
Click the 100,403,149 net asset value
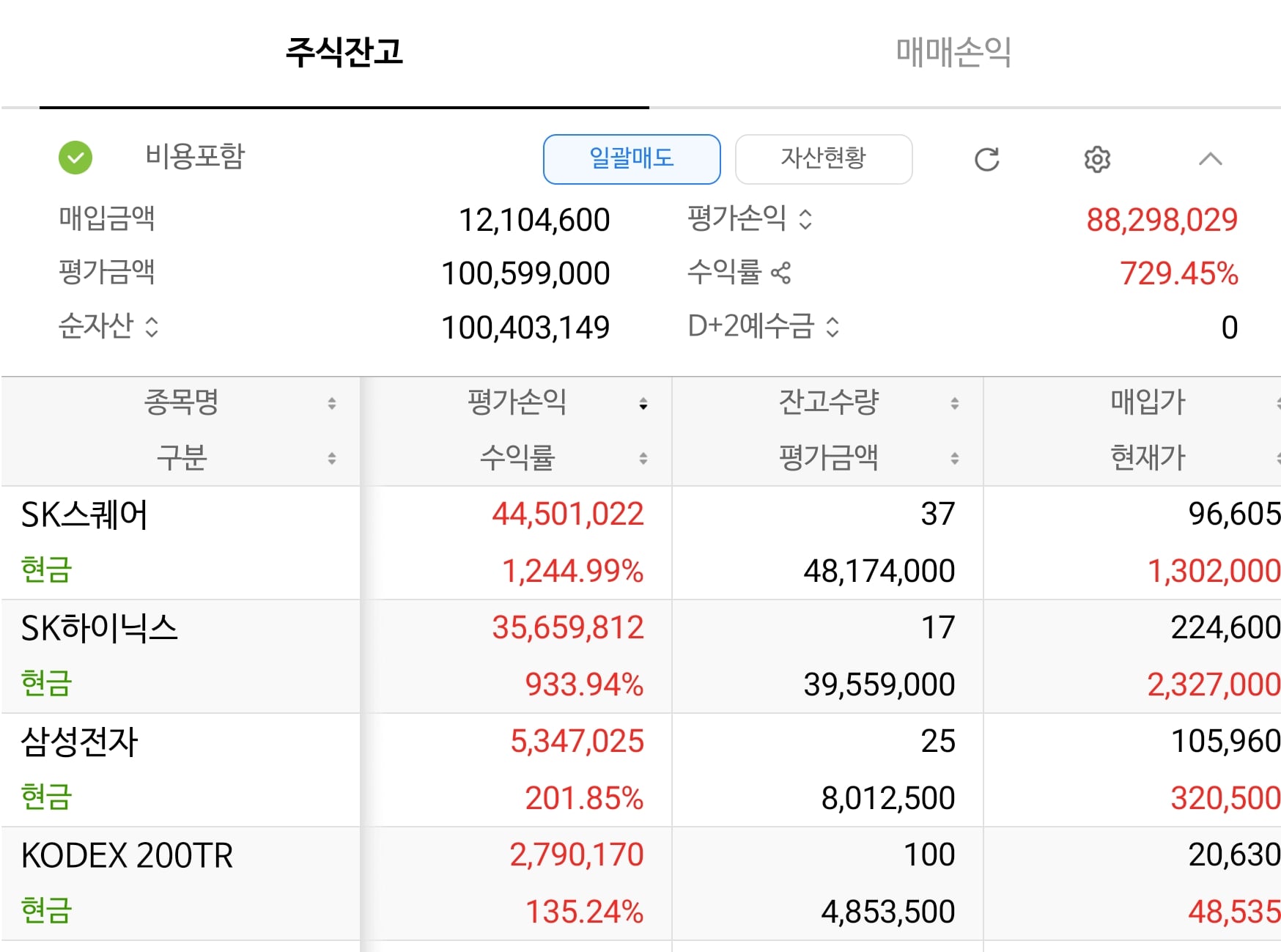525,328
